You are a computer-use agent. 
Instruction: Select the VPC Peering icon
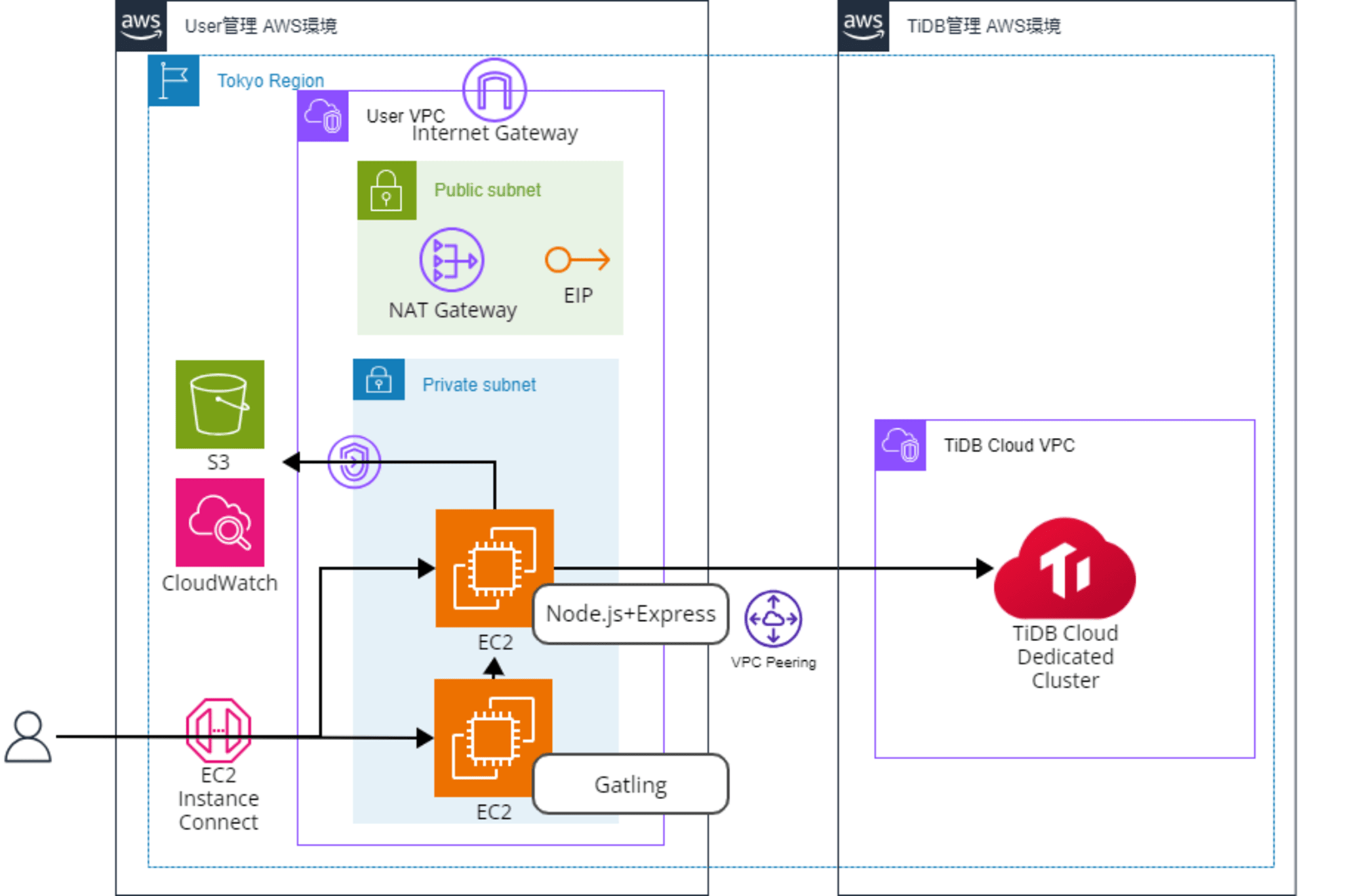773,618
